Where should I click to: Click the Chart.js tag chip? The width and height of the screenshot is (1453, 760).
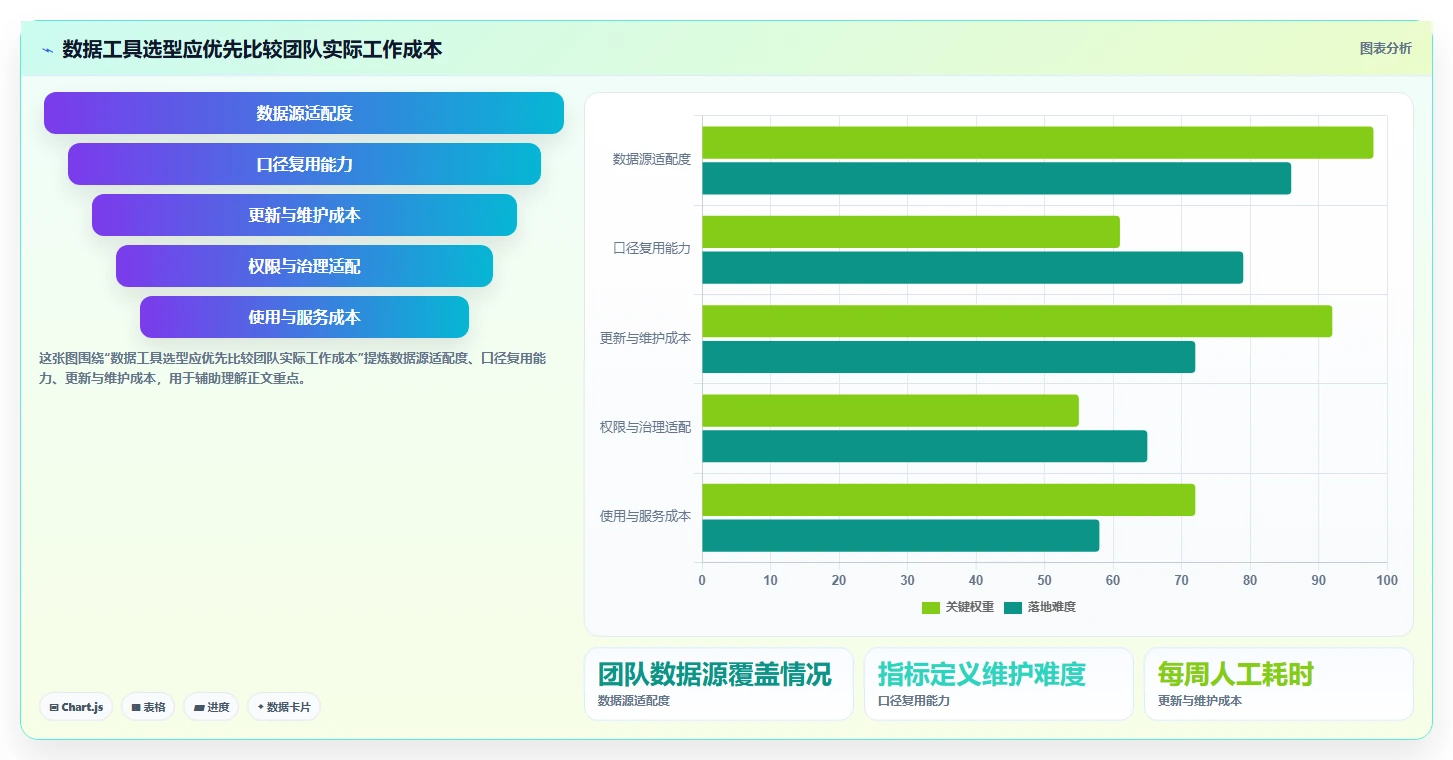click(76, 707)
